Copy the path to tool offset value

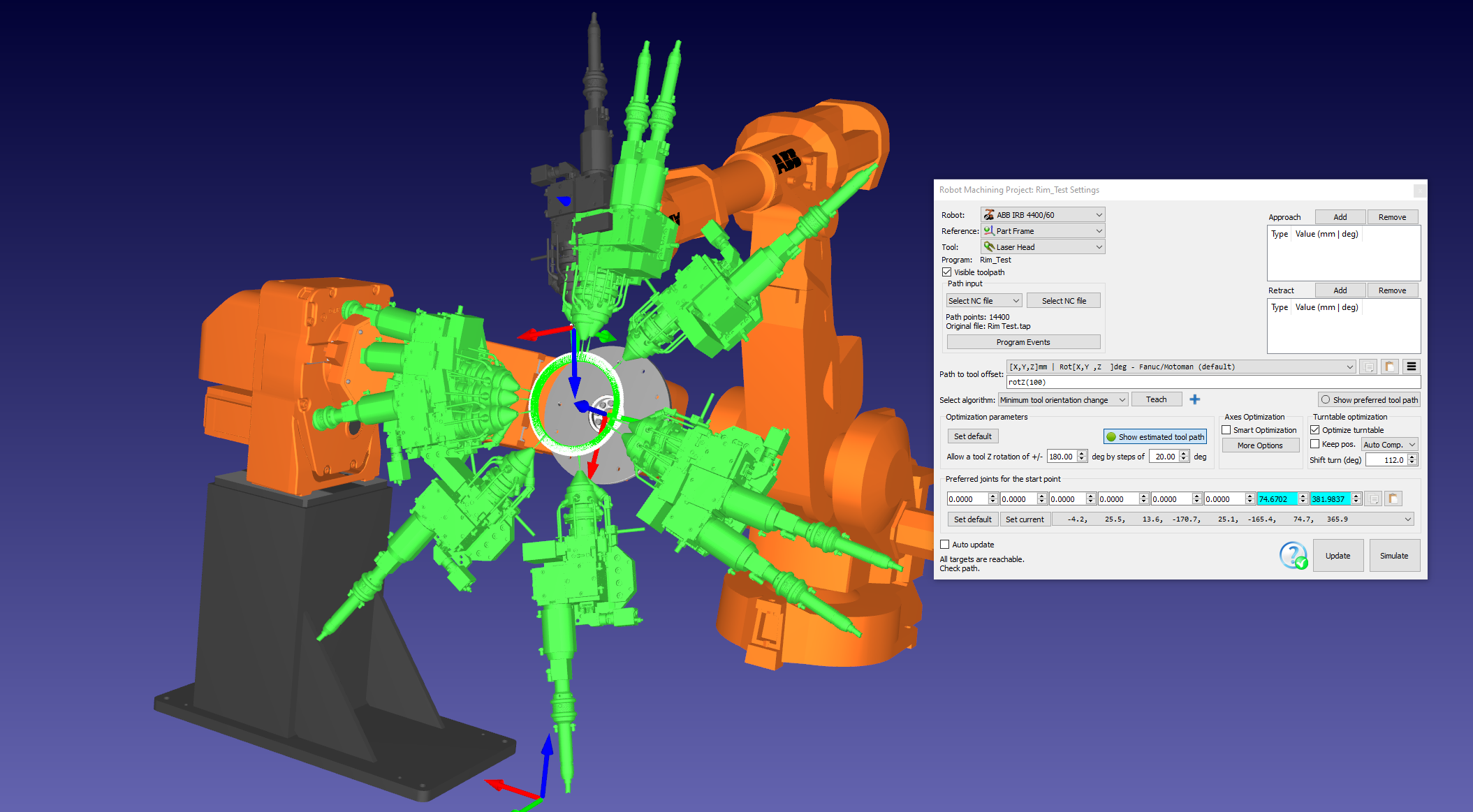pyautogui.click(x=1368, y=367)
